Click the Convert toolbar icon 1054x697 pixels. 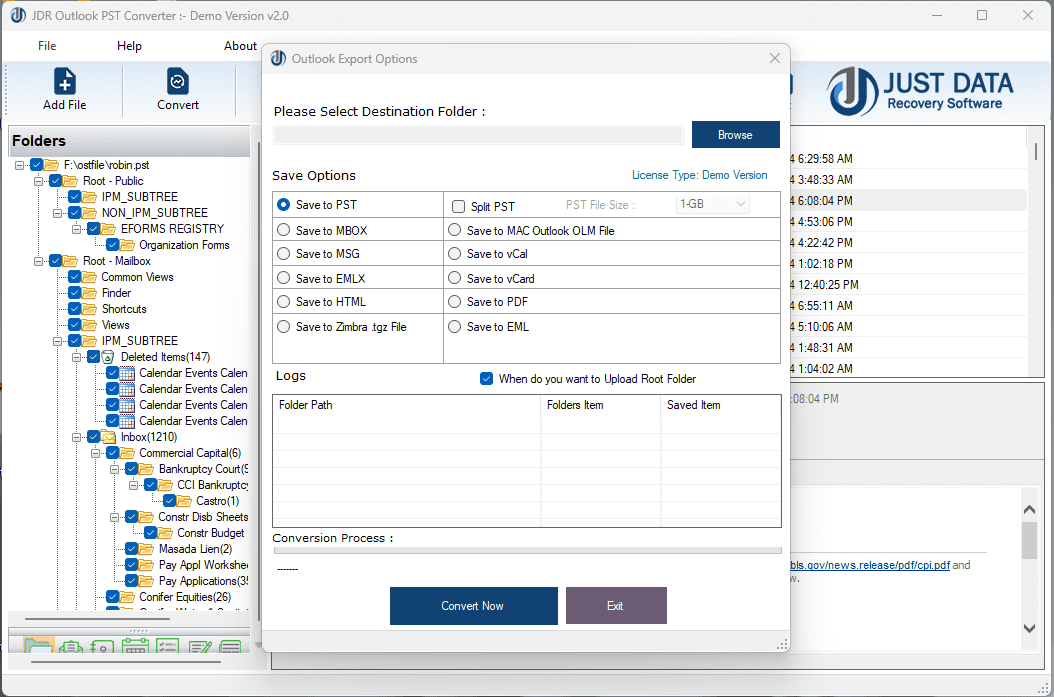[x=177, y=90]
